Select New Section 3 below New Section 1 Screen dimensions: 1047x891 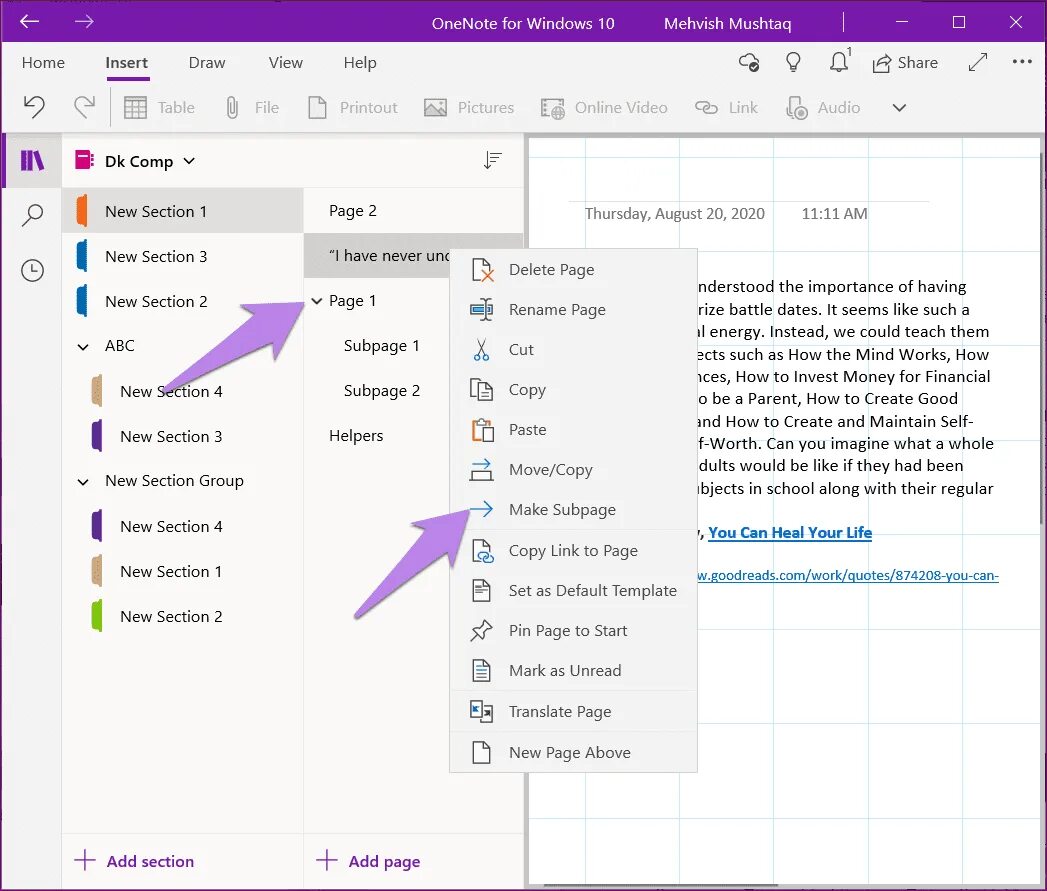(x=183, y=256)
